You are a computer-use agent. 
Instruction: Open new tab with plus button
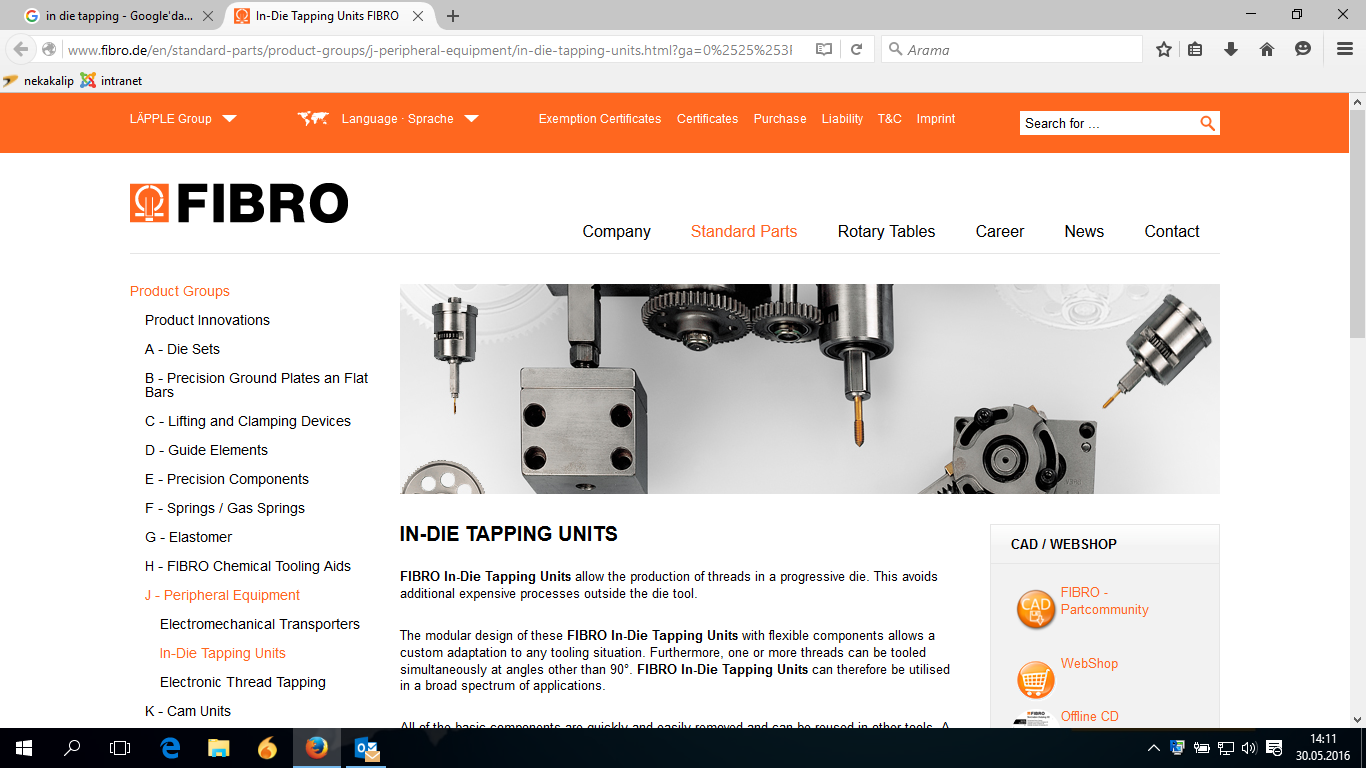pos(453,16)
